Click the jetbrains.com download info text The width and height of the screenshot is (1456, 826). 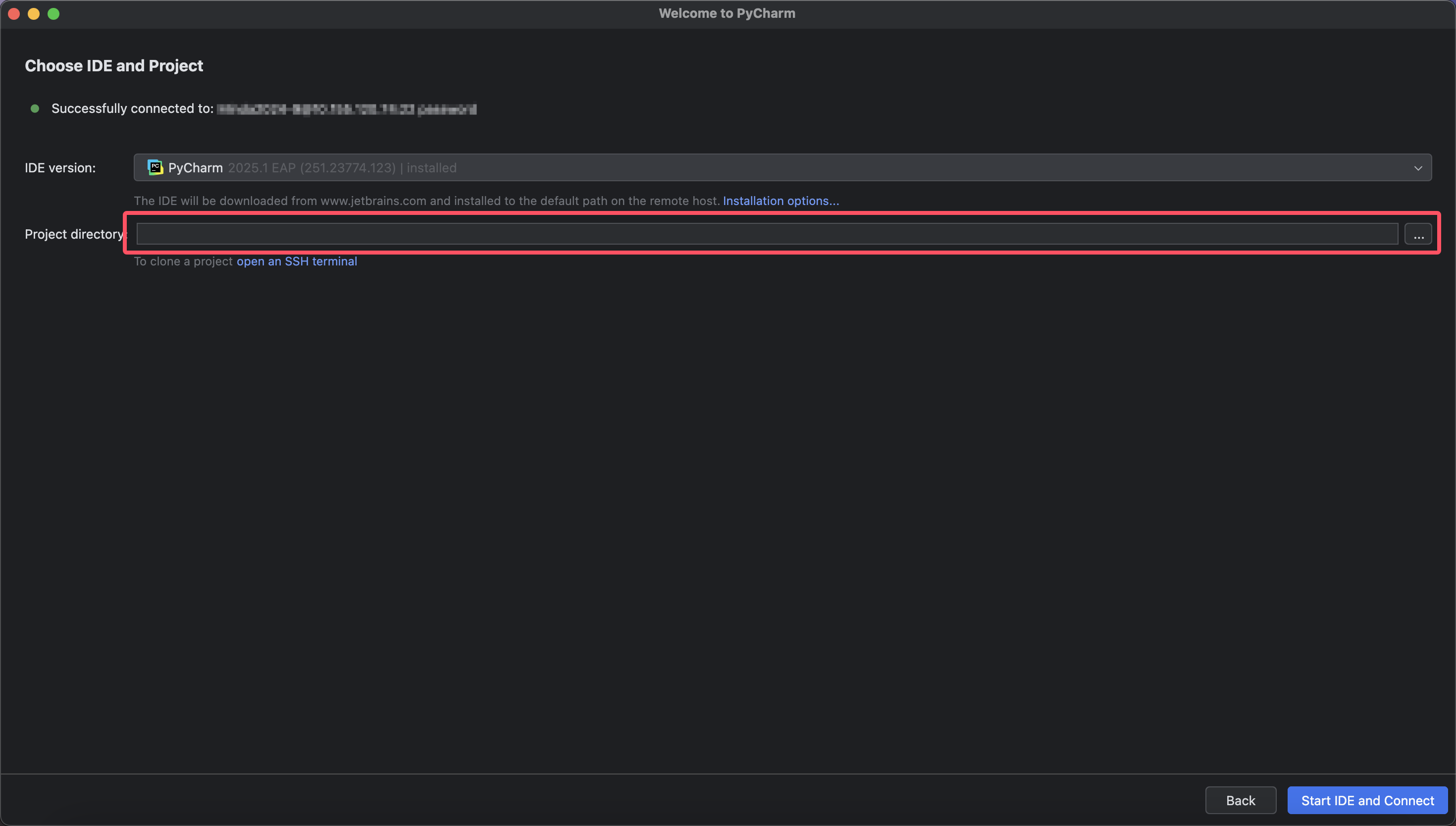point(426,201)
